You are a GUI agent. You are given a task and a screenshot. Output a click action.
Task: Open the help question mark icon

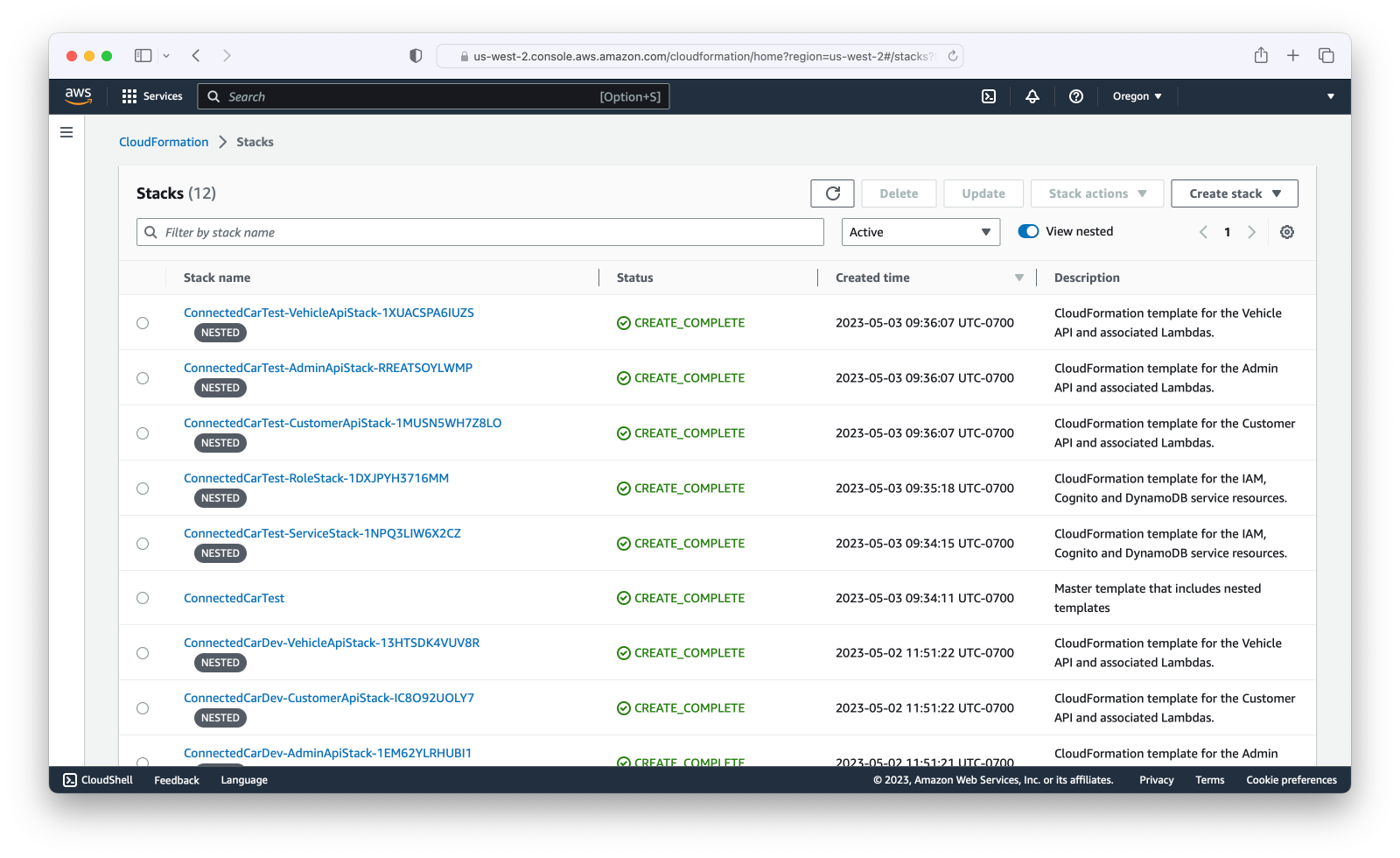[x=1076, y=96]
